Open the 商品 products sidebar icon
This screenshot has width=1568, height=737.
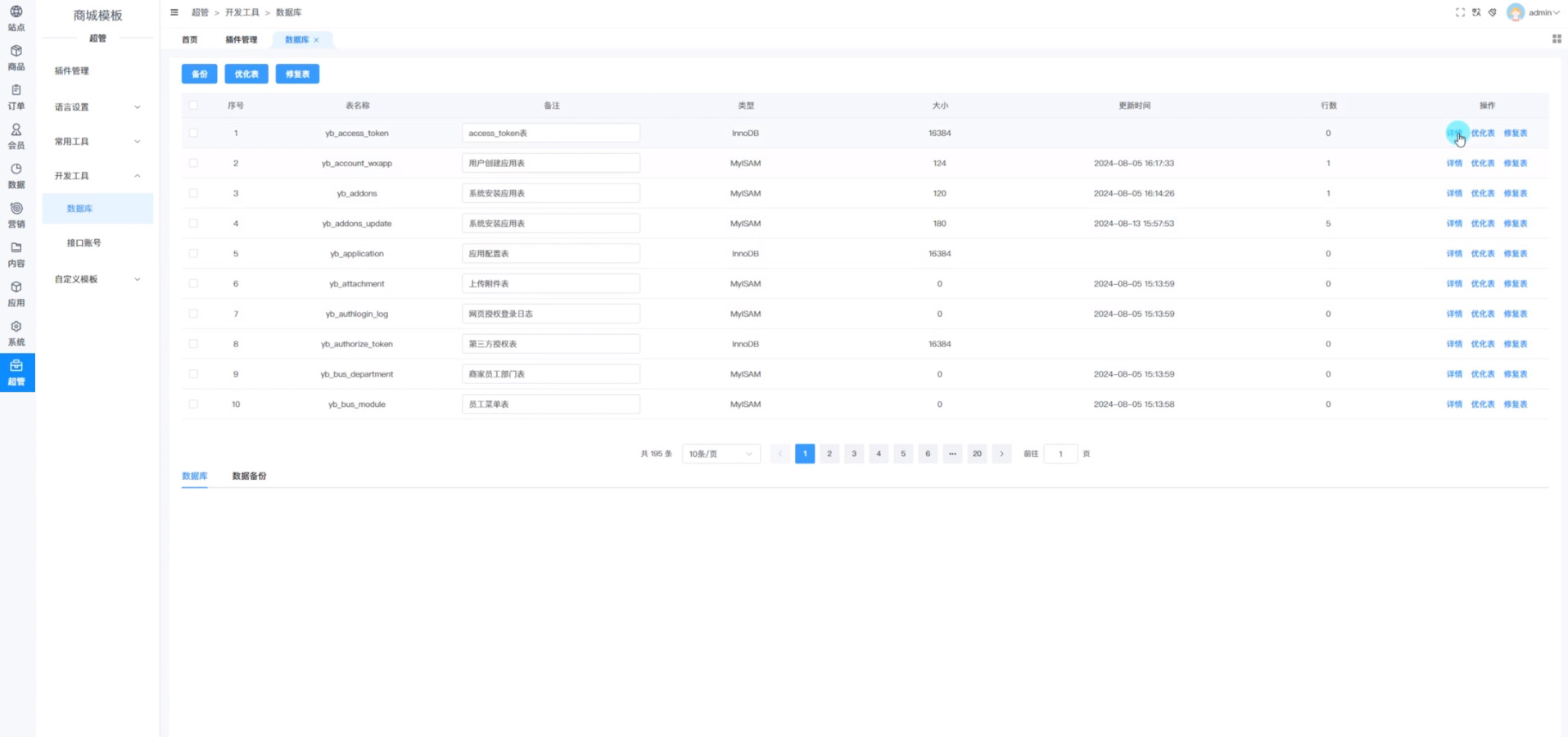pyautogui.click(x=16, y=57)
